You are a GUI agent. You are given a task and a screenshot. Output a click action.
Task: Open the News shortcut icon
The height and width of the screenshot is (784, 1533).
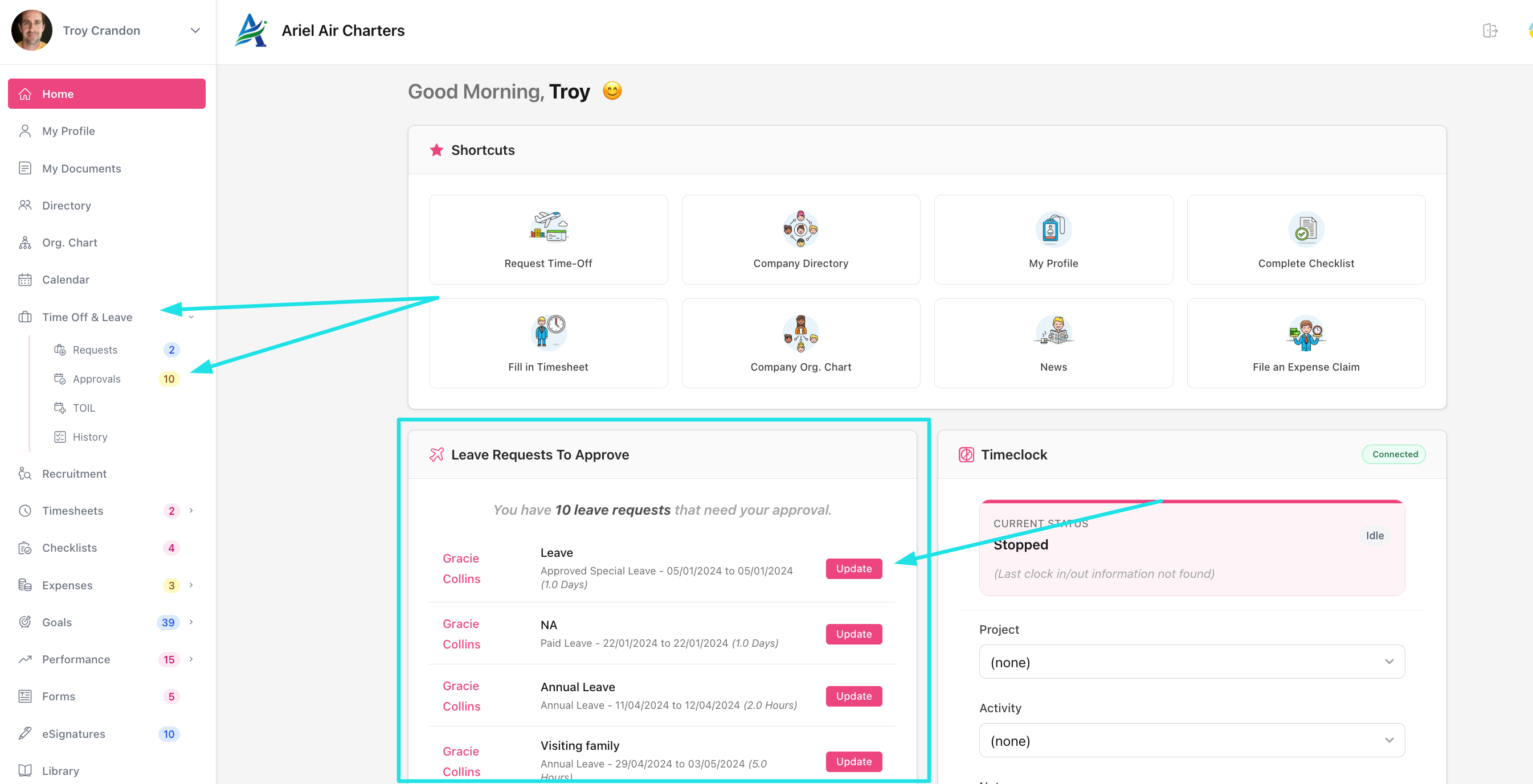click(1053, 332)
